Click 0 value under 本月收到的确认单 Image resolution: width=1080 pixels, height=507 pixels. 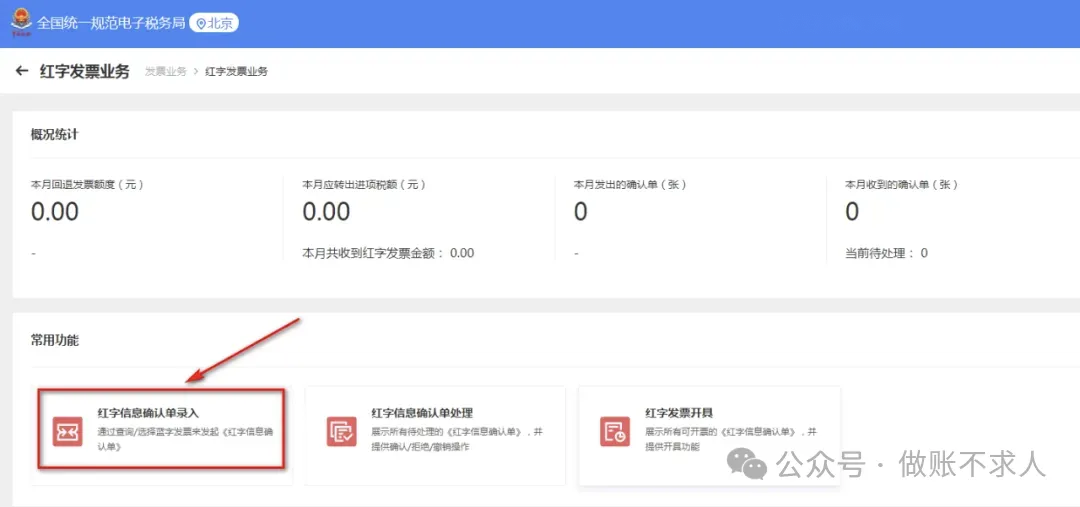[852, 212]
